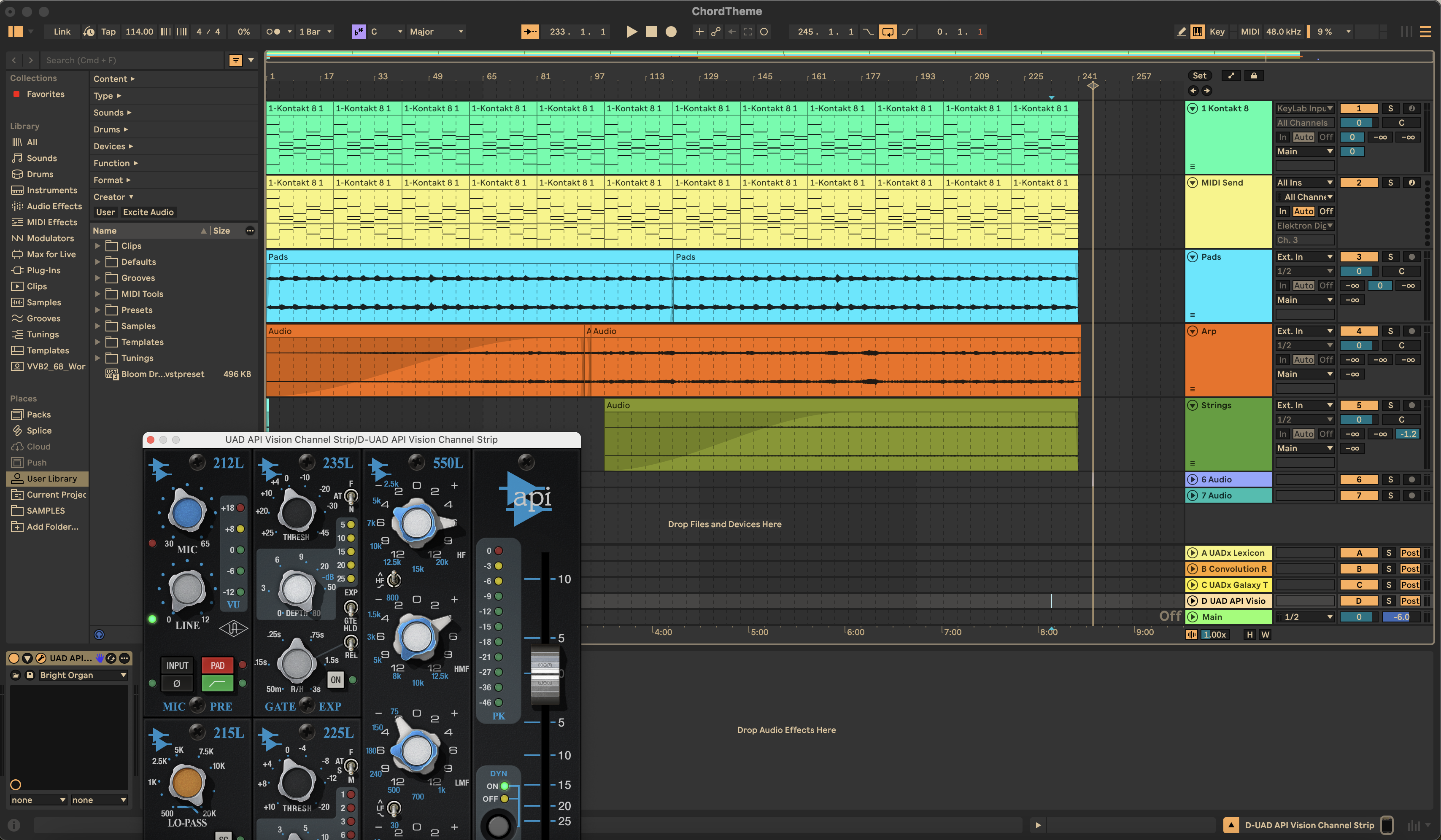Screen dimensions: 1441x840
Task: Solo the Pads track
Action: click(1390, 257)
